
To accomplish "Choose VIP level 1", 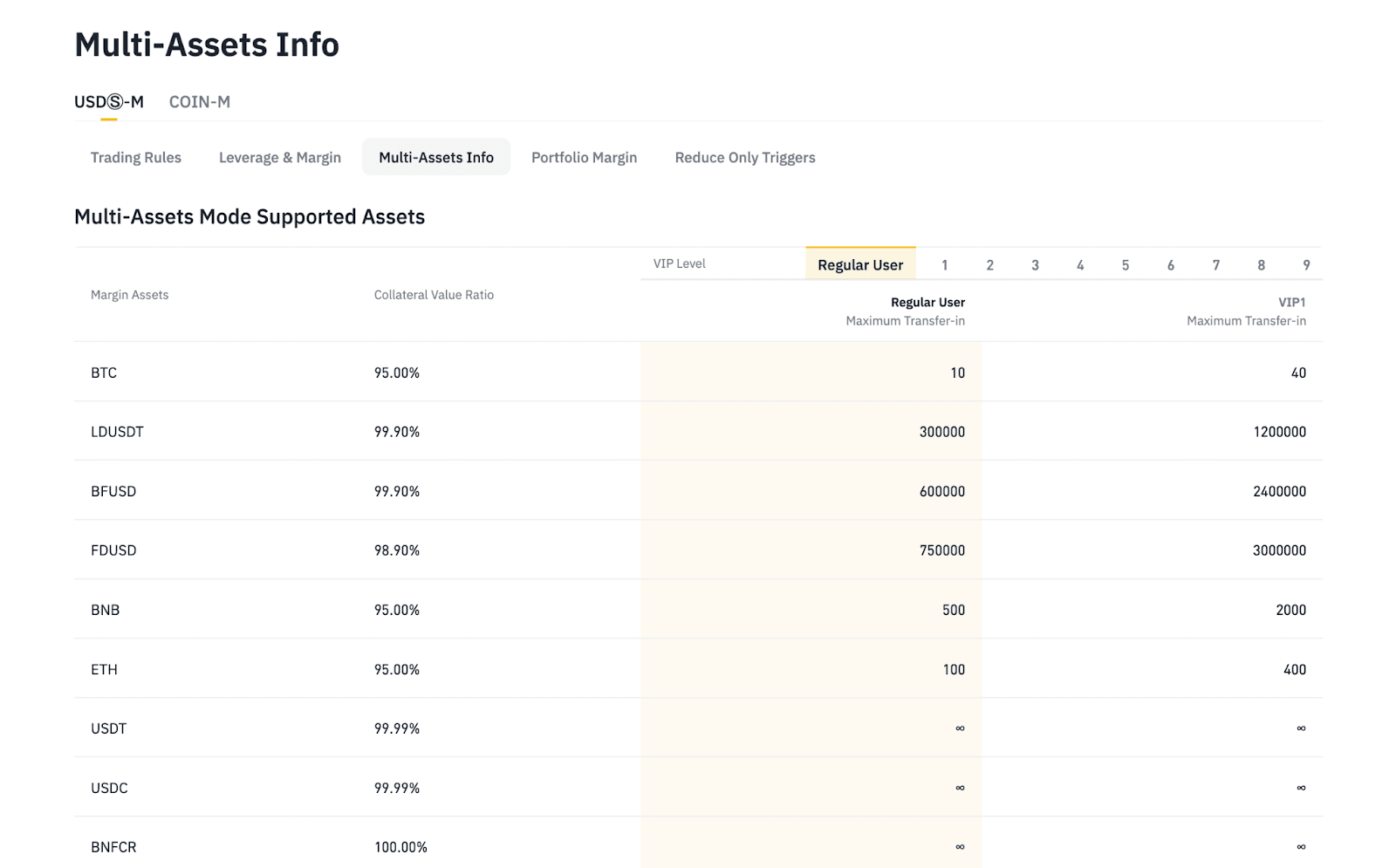I will (x=944, y=265).
